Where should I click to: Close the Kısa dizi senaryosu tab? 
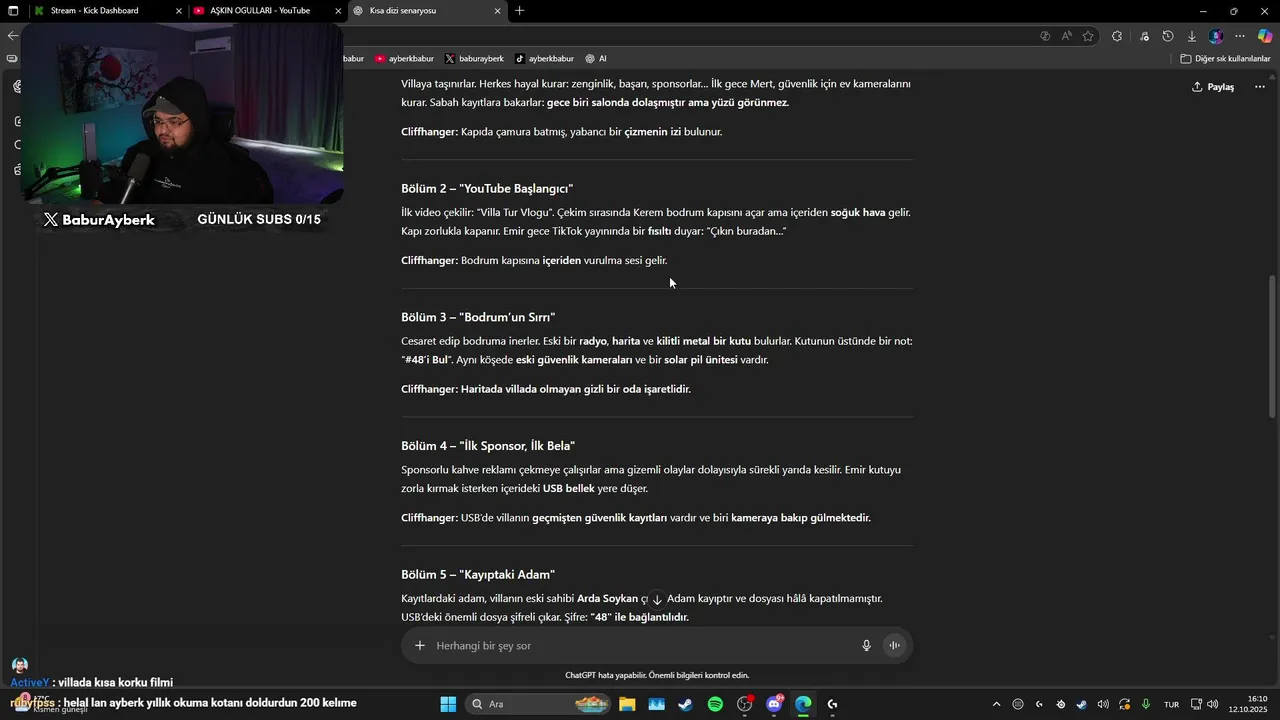point(497,11)
